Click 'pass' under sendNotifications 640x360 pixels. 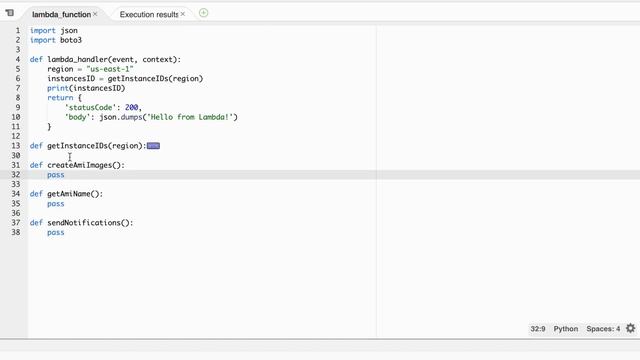pos(56,232)
